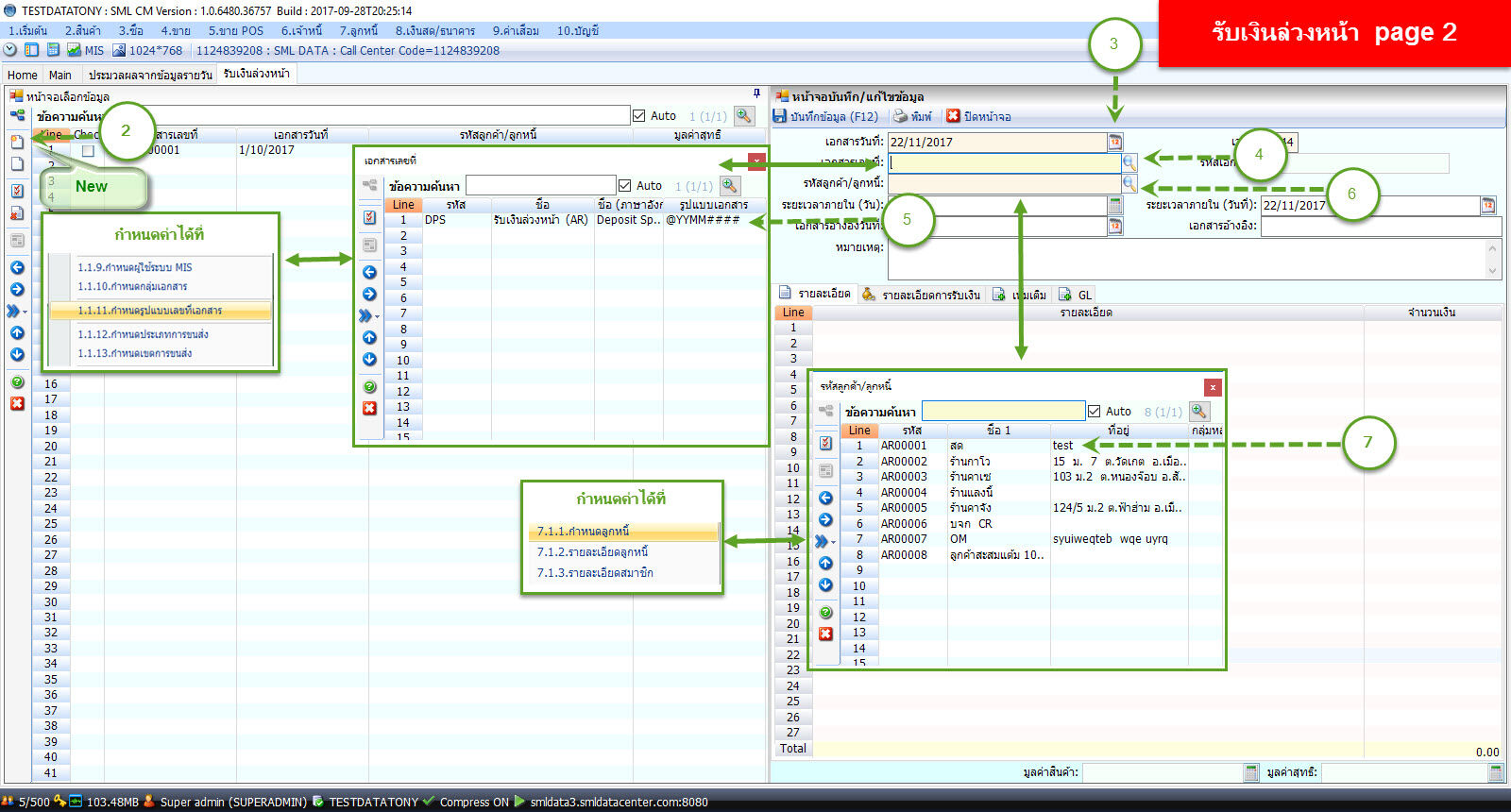Click the delete document icon in the left toolbar
1511x812 pixels.
pos(17,213)
